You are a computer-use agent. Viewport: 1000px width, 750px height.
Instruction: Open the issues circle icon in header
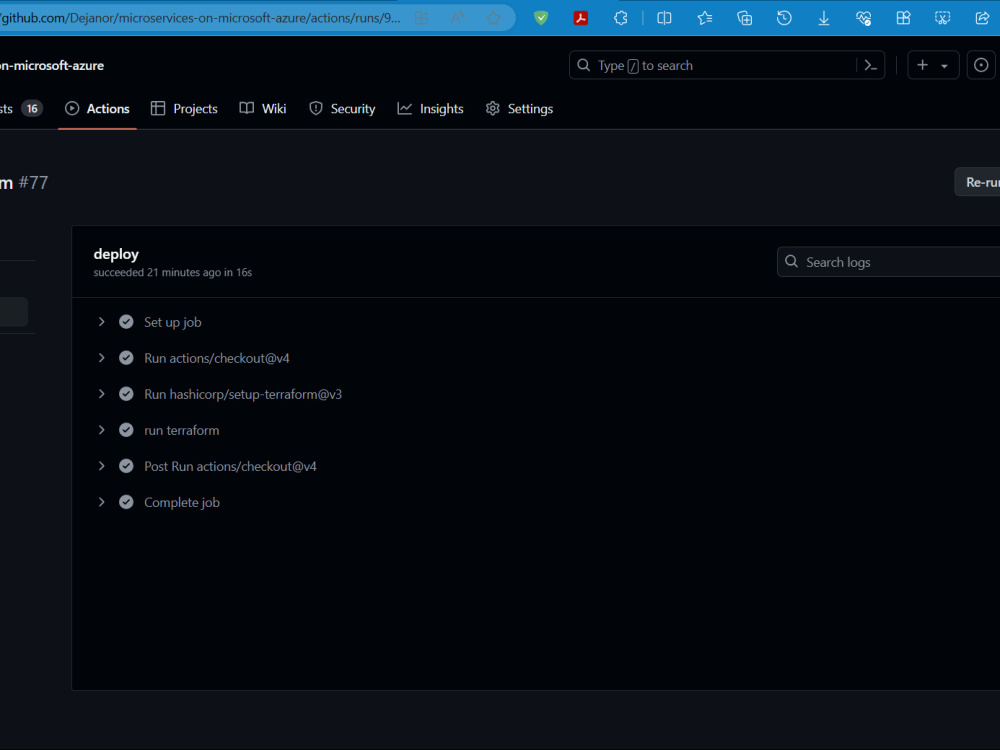click(x=982, y=65)
